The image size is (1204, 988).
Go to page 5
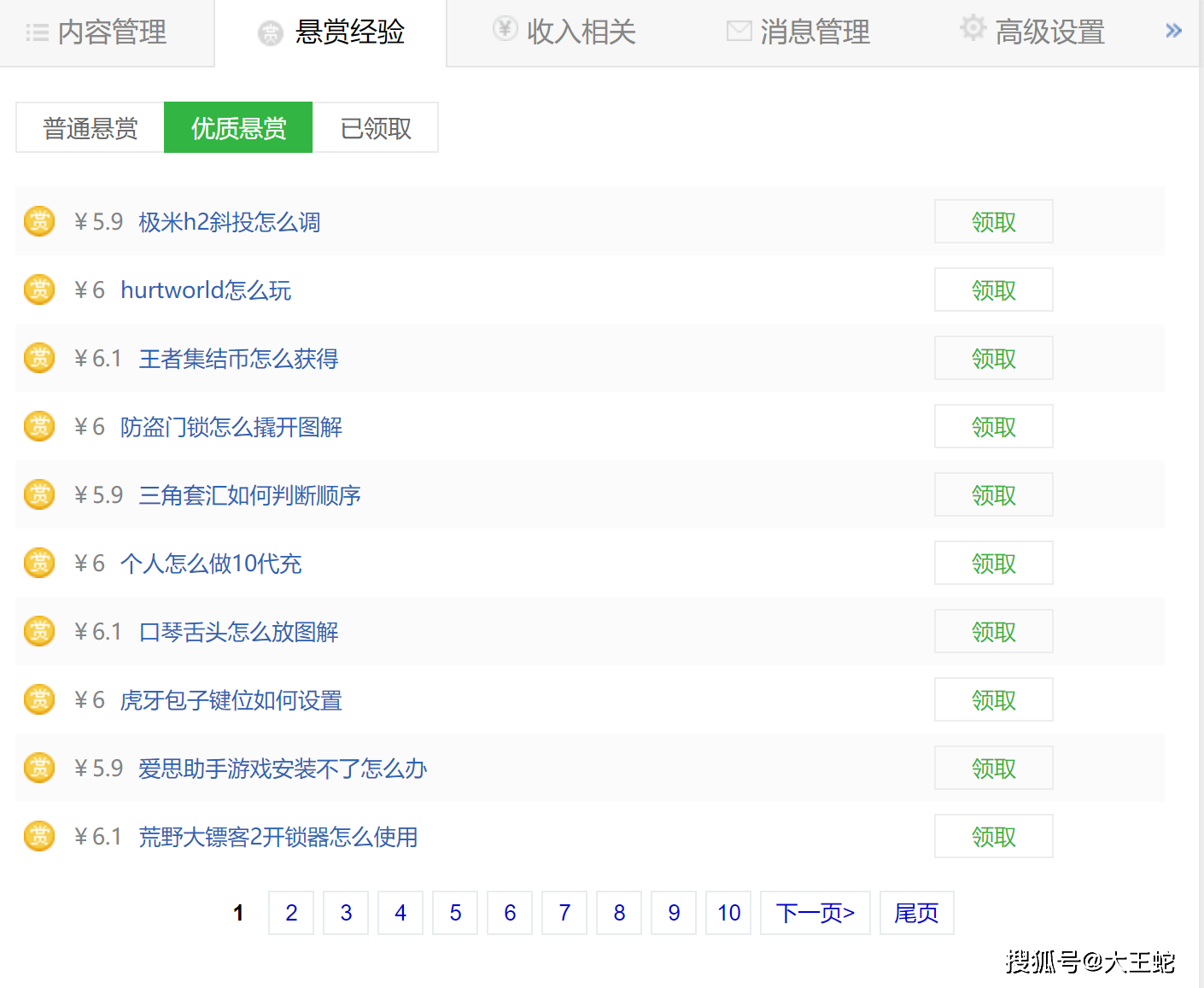coord(455,913)
